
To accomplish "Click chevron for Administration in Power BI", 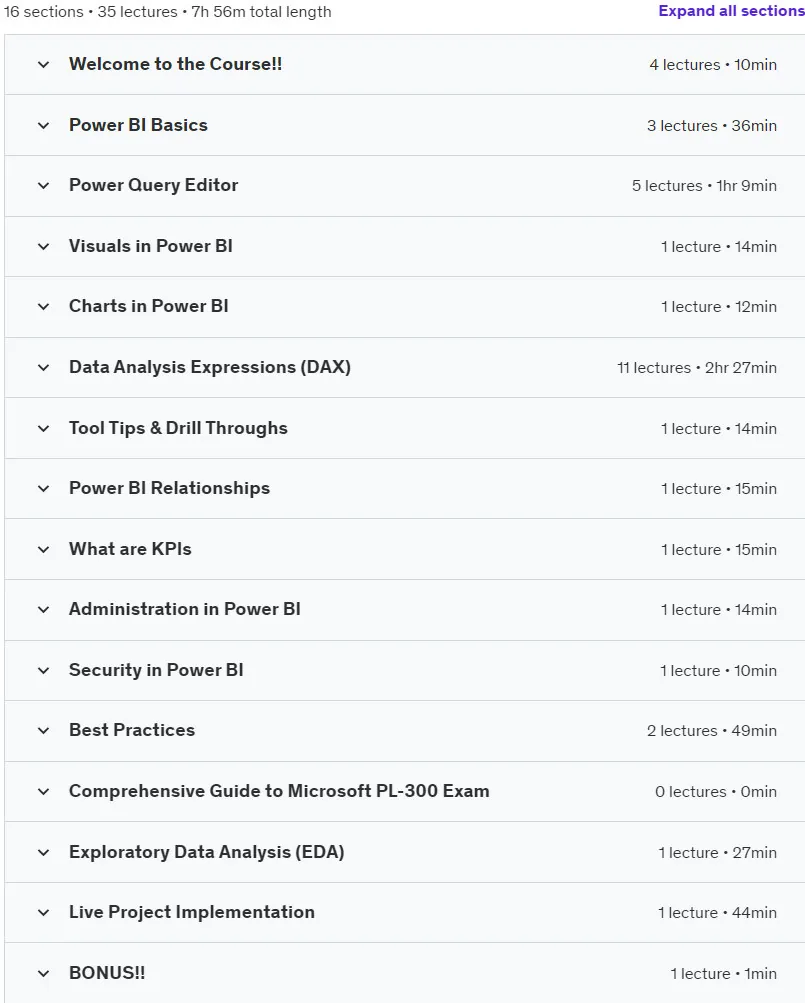I will coord(44,610).
